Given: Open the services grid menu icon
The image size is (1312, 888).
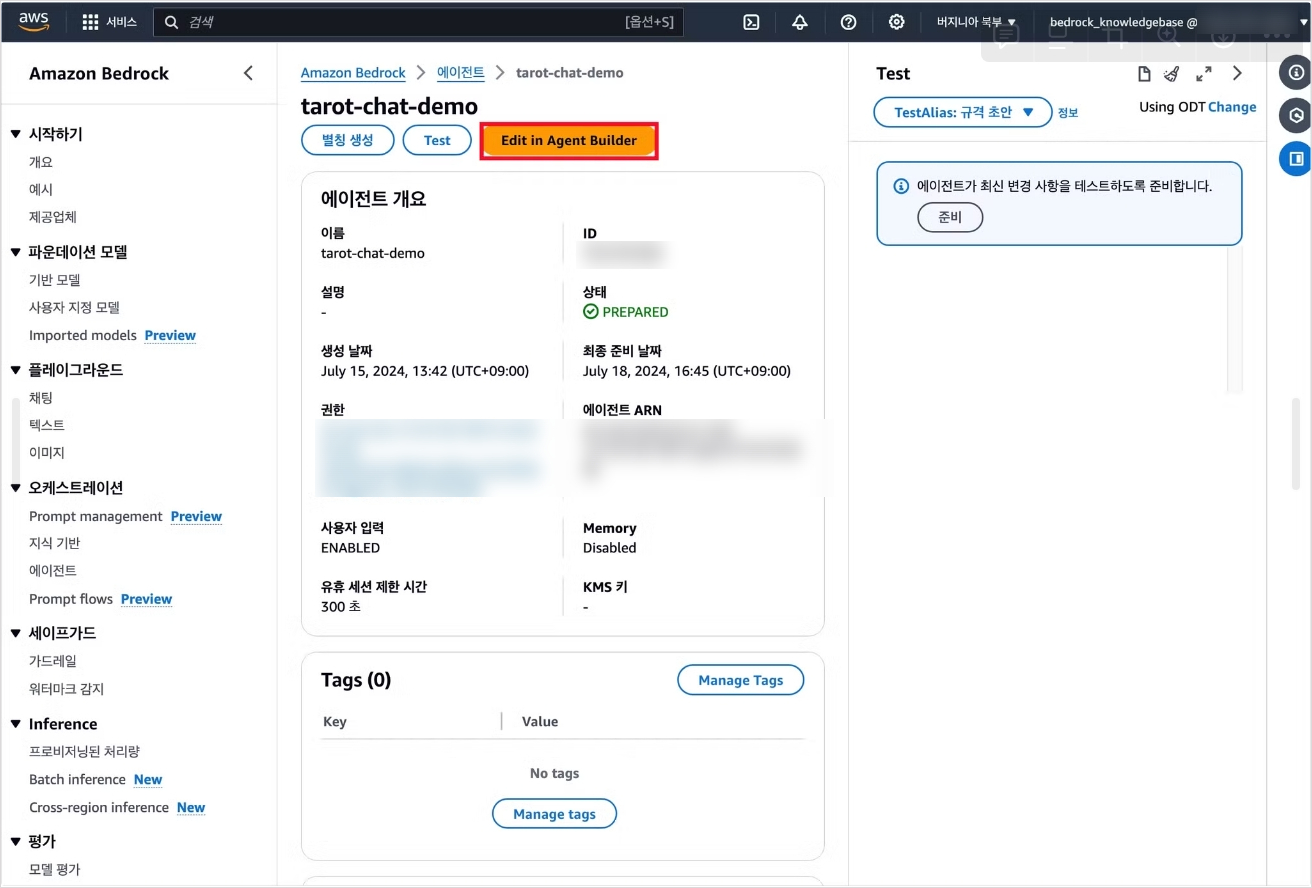Looking at the screenshot, I should tap(90, 22).
